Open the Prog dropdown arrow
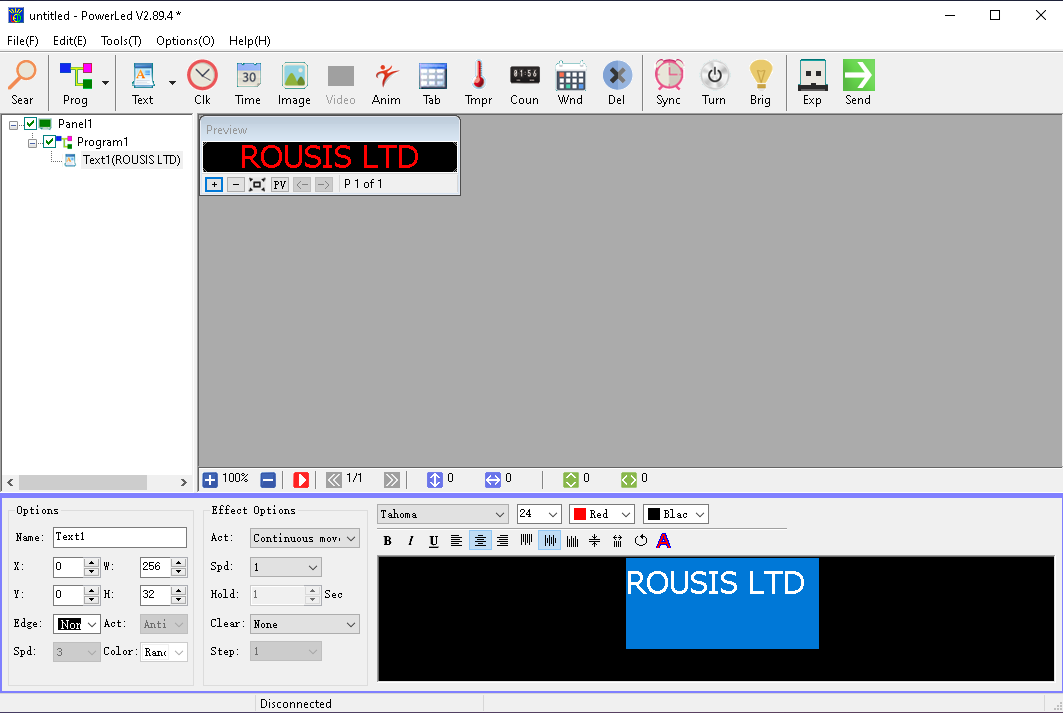Viewport: 1063px width, 713px height. [105, 83]
